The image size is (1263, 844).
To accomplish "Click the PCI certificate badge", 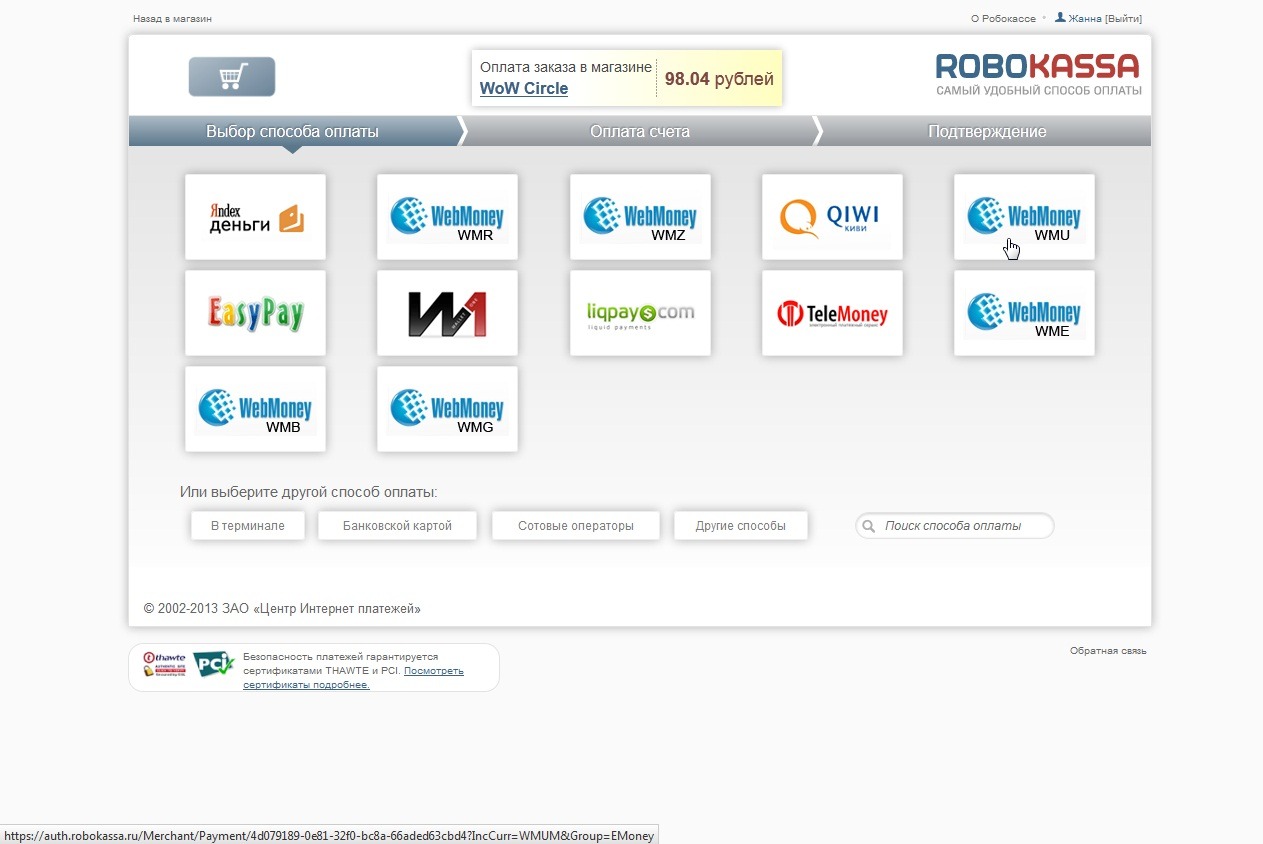I will point(213,664).
